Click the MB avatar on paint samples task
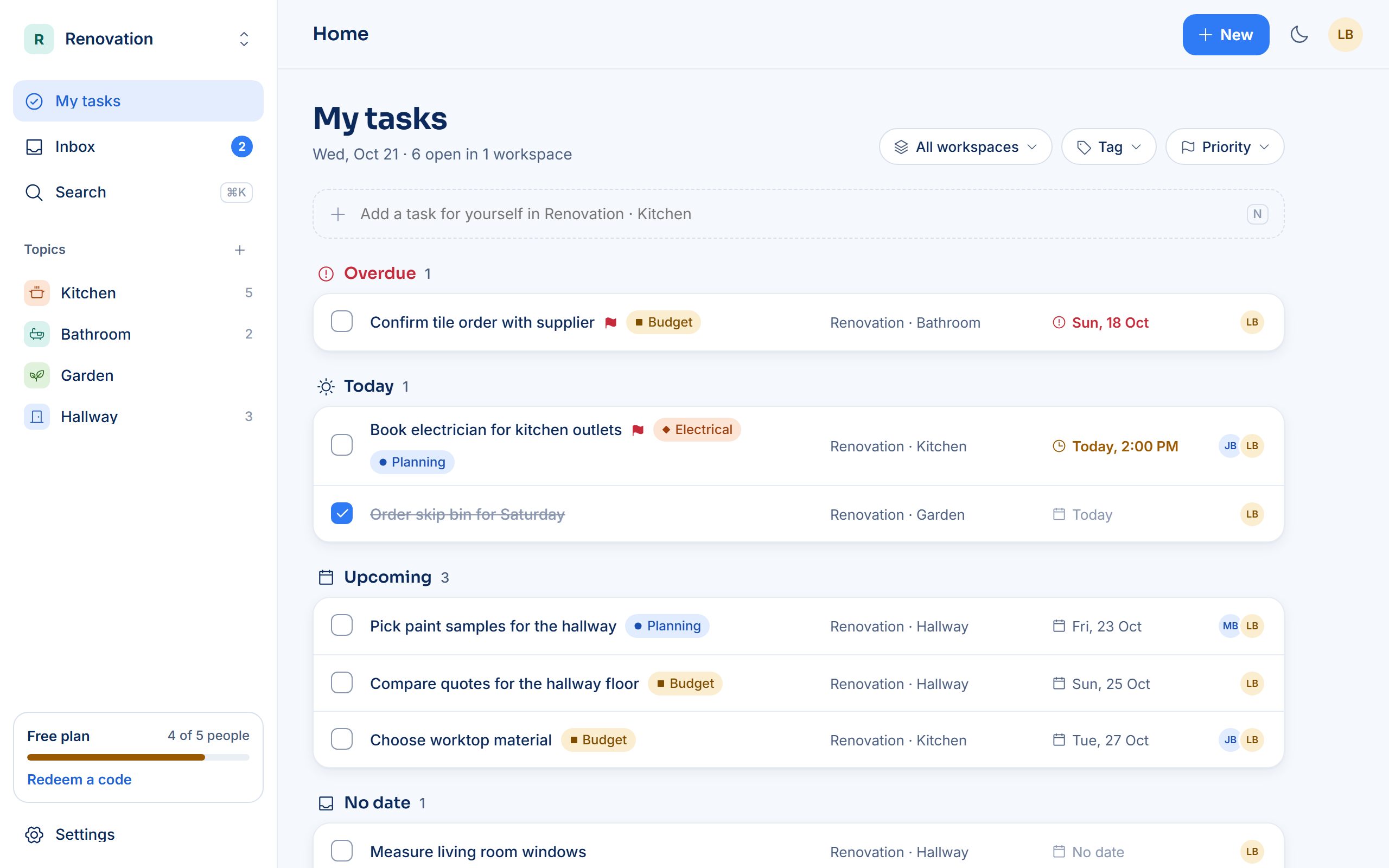 coord(1230,626)
